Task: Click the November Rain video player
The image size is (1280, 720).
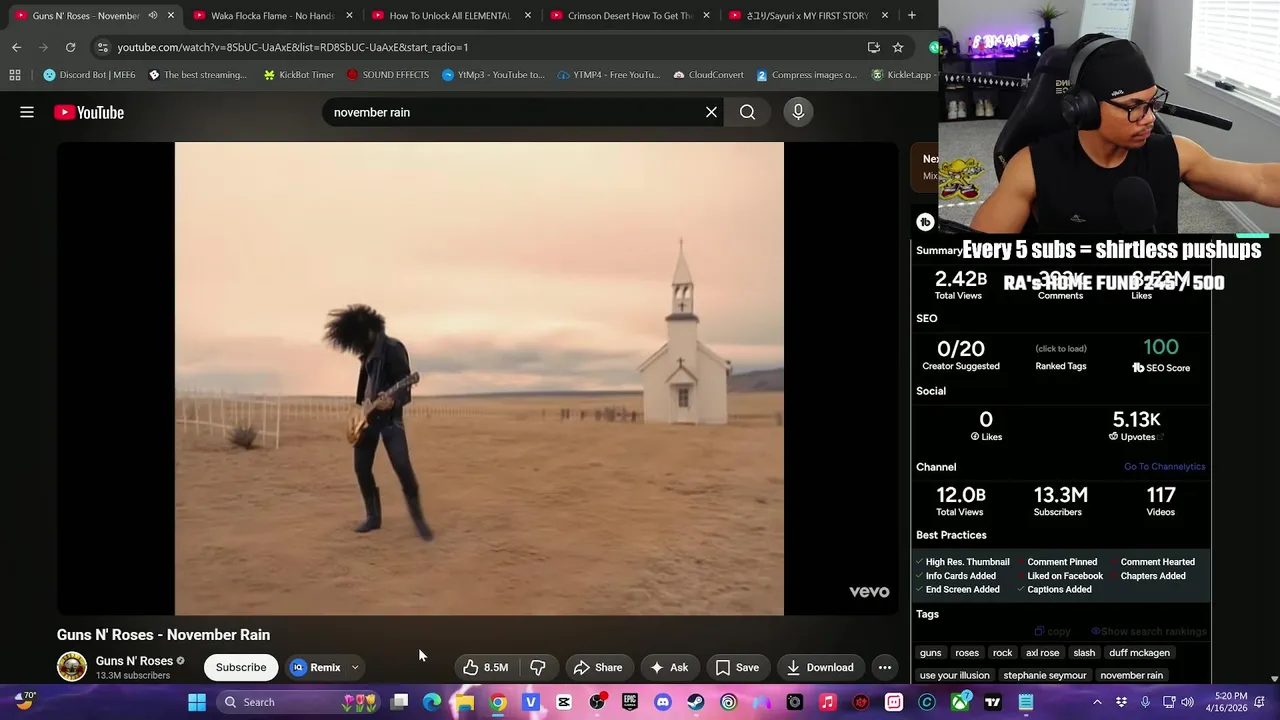Action: pyautogui.click(x=479, y=378)
